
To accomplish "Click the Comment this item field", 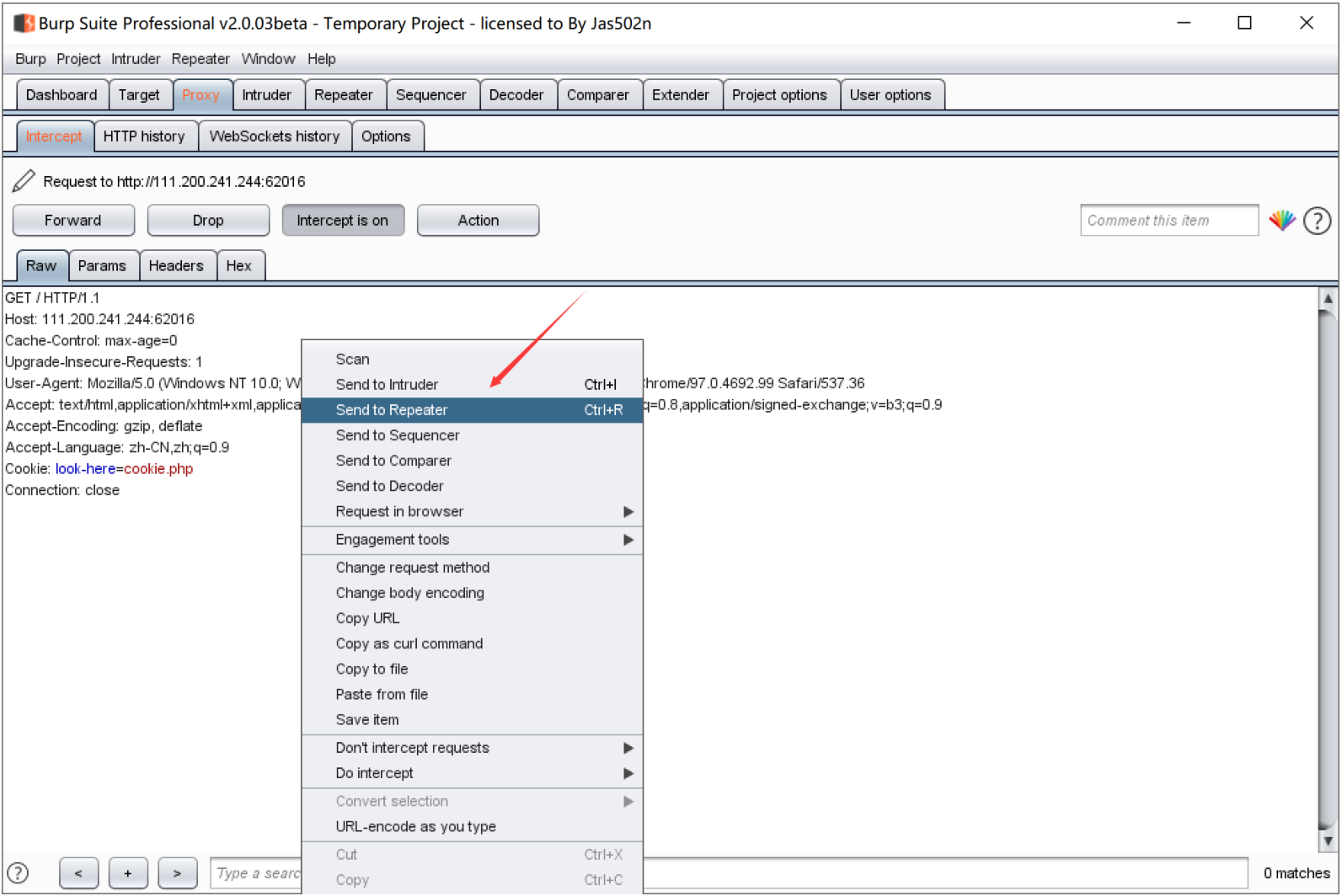I will click(1169, 221).
